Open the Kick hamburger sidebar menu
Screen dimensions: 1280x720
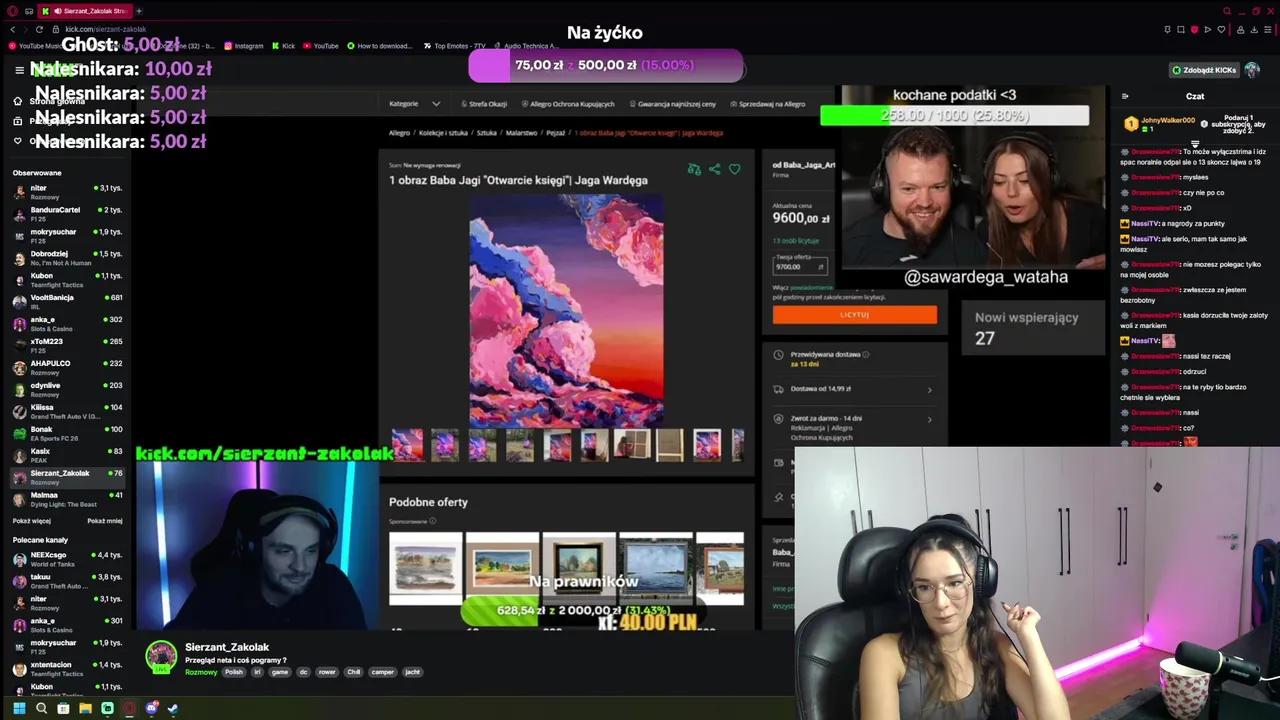(x=19, y=70)
